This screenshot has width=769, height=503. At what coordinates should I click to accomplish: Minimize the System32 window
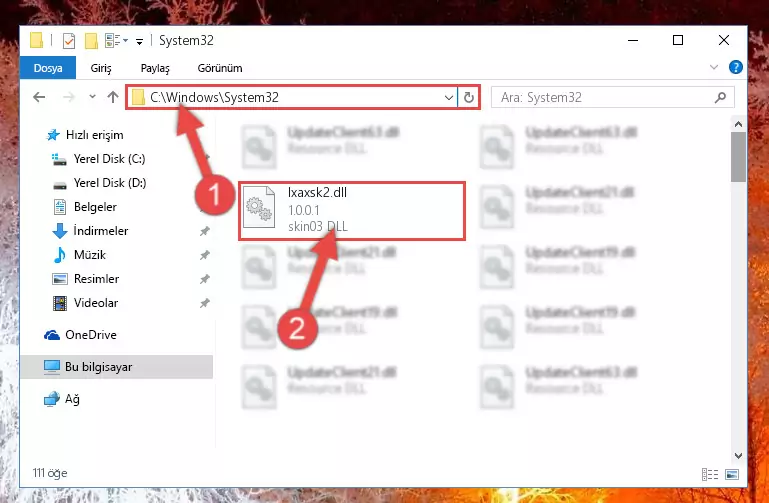click(633, 40)
